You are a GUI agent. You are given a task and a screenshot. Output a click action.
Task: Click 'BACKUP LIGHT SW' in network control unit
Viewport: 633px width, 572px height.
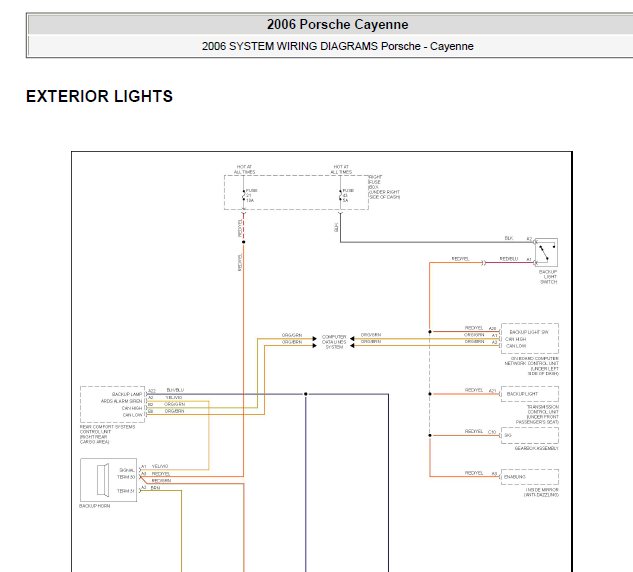tap(529, 332)
